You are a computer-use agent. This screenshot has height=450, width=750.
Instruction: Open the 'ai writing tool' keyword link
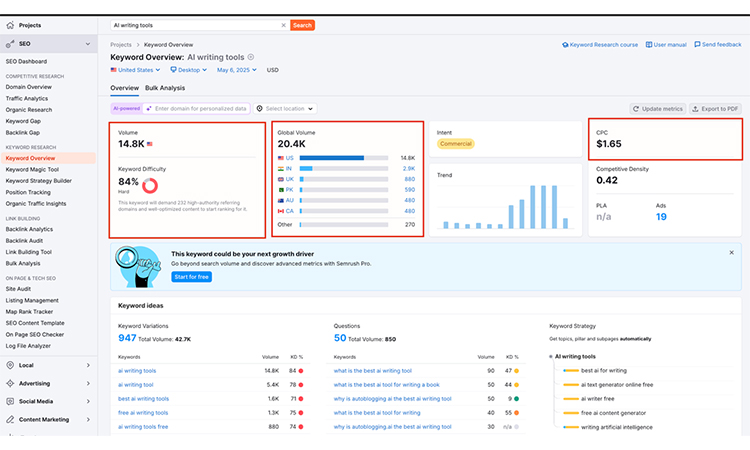point(136,384)
